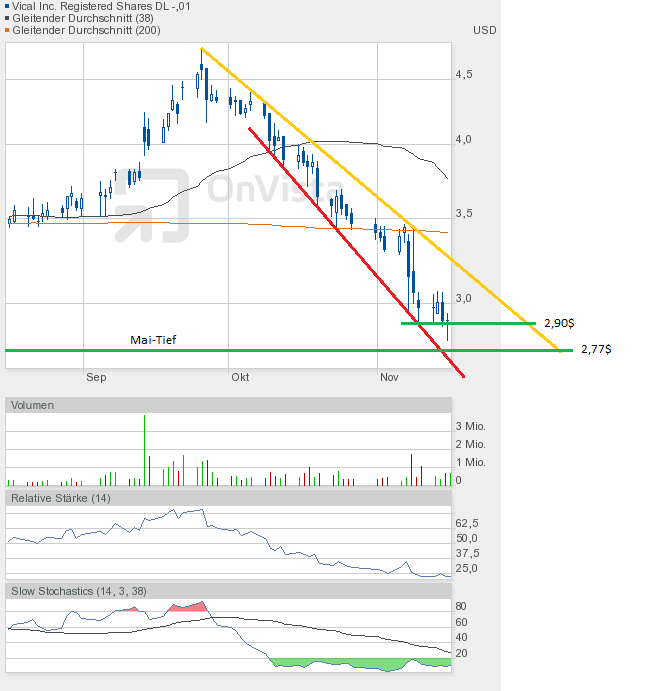The height and width of the screenshot is (691, 651).
Task: Click the Mai-Tief annotation label
Action: [154, 340]
